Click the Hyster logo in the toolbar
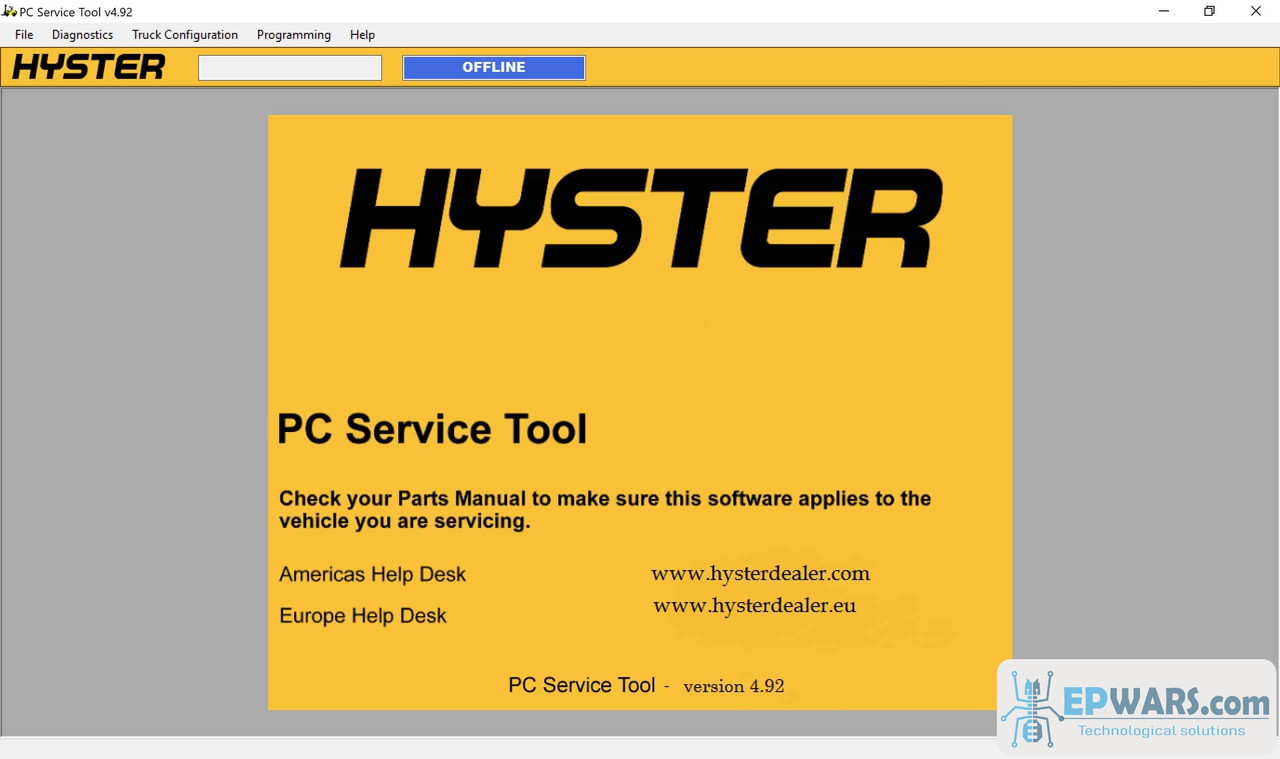The height and width of the screenshot is (759, 1280). pos(89,67)
